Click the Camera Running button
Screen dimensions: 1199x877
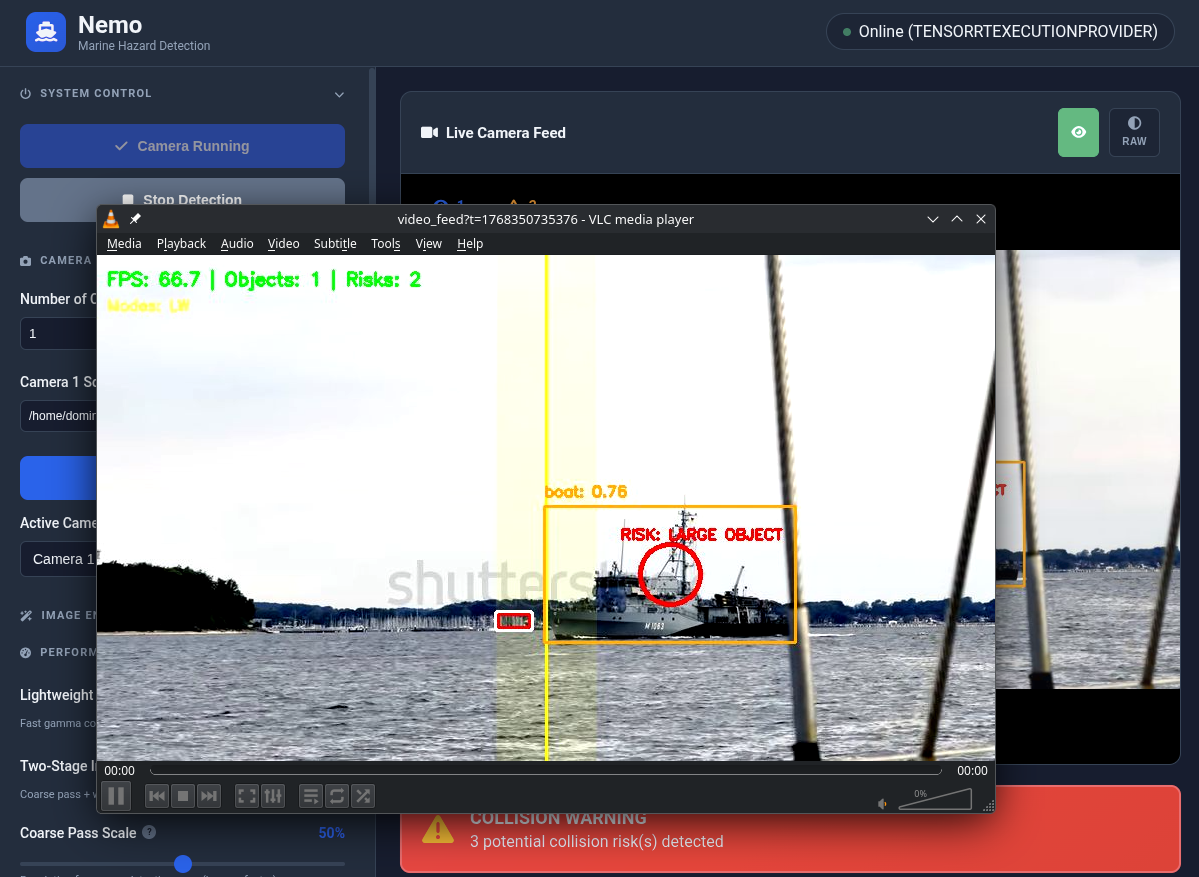click(182, 145)
